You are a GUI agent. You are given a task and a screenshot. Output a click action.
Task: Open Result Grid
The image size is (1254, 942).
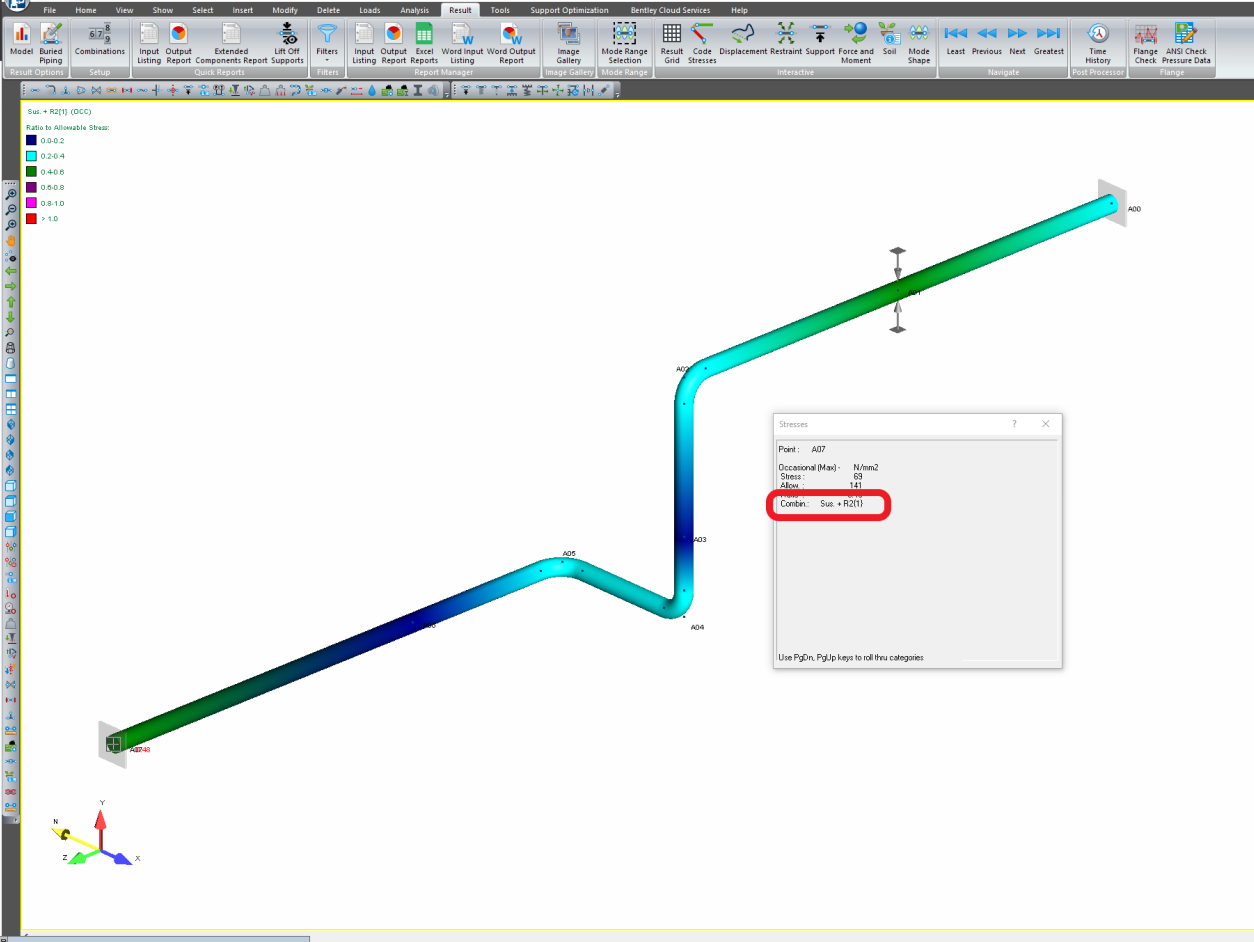tap(672, 43)
